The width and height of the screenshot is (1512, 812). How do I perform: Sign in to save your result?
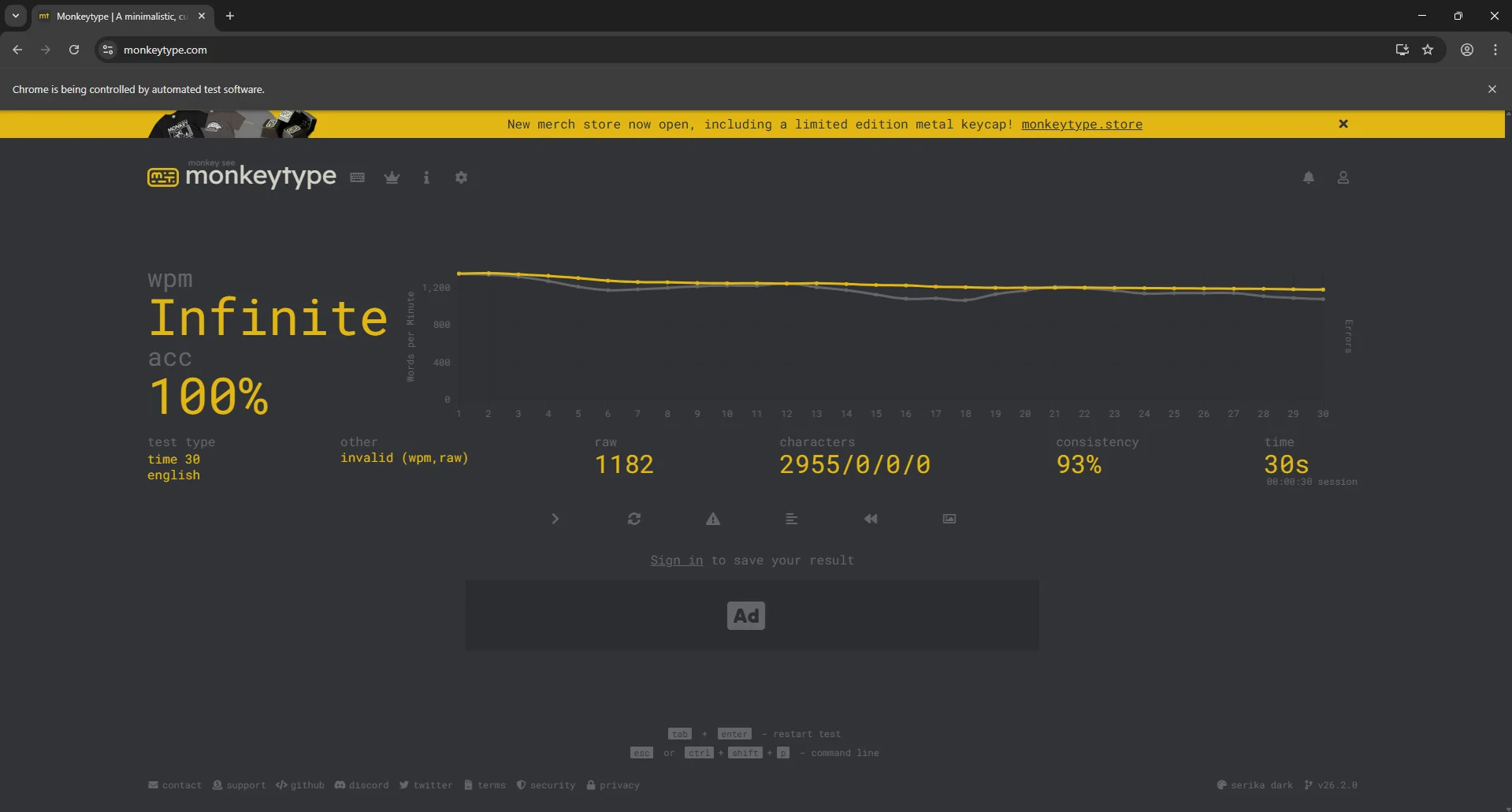coord(676,560)
